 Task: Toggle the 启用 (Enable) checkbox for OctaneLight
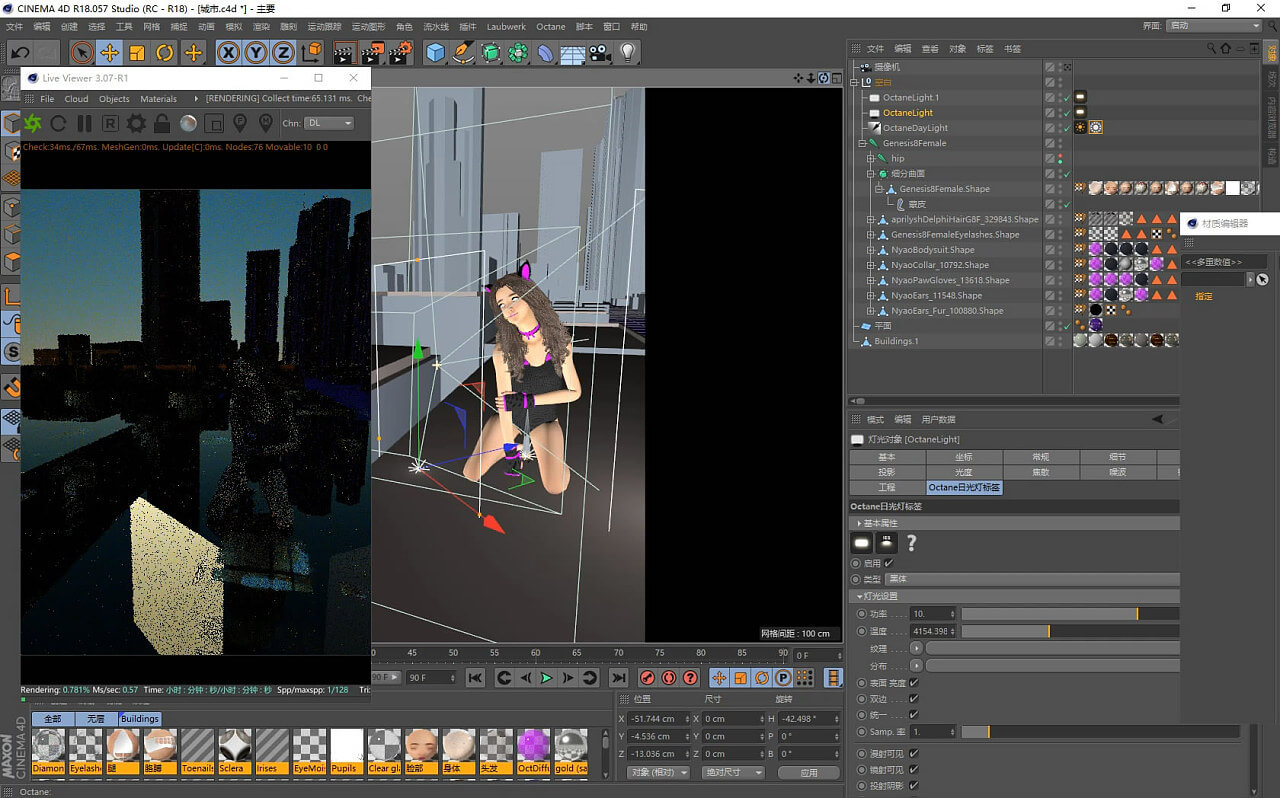[x=888, y=563]
